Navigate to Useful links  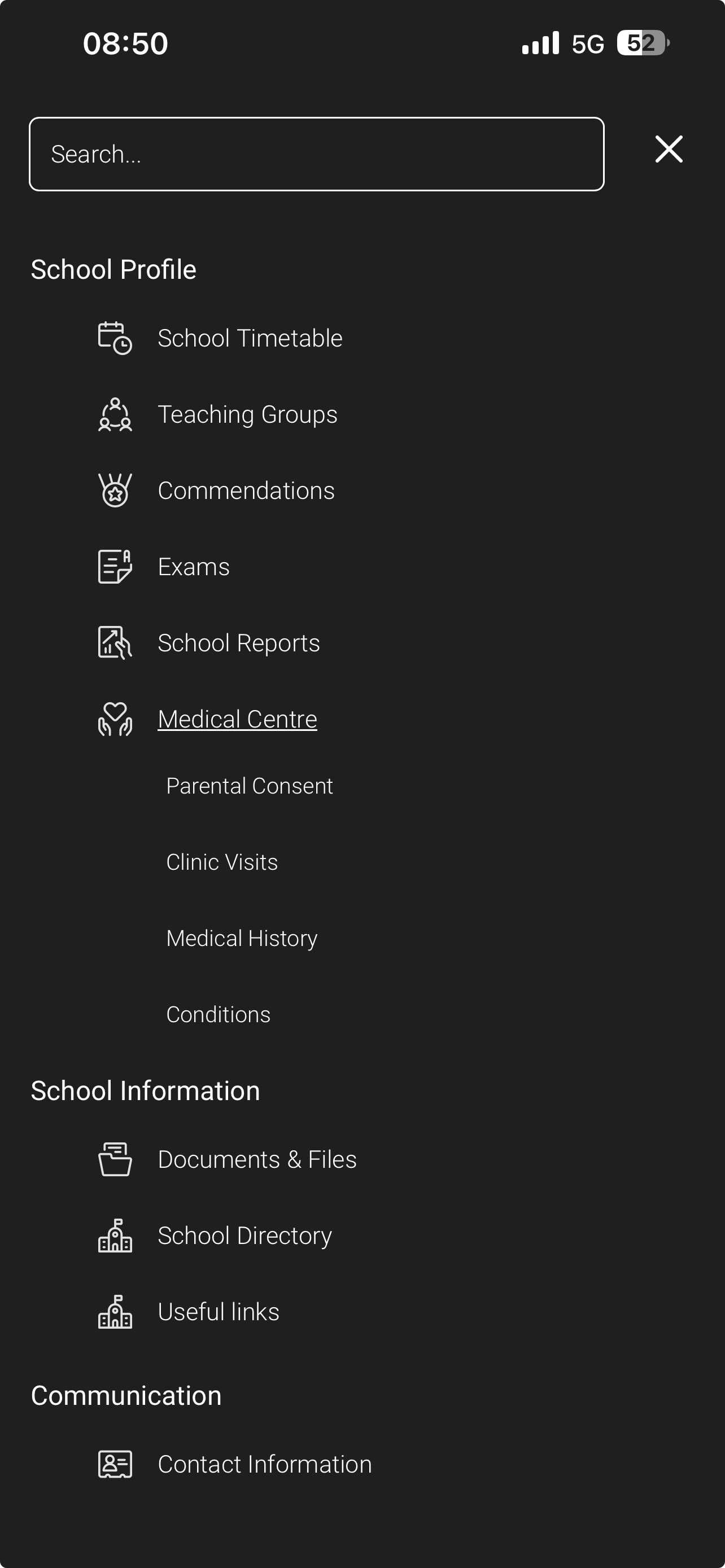pos(218,1312)
